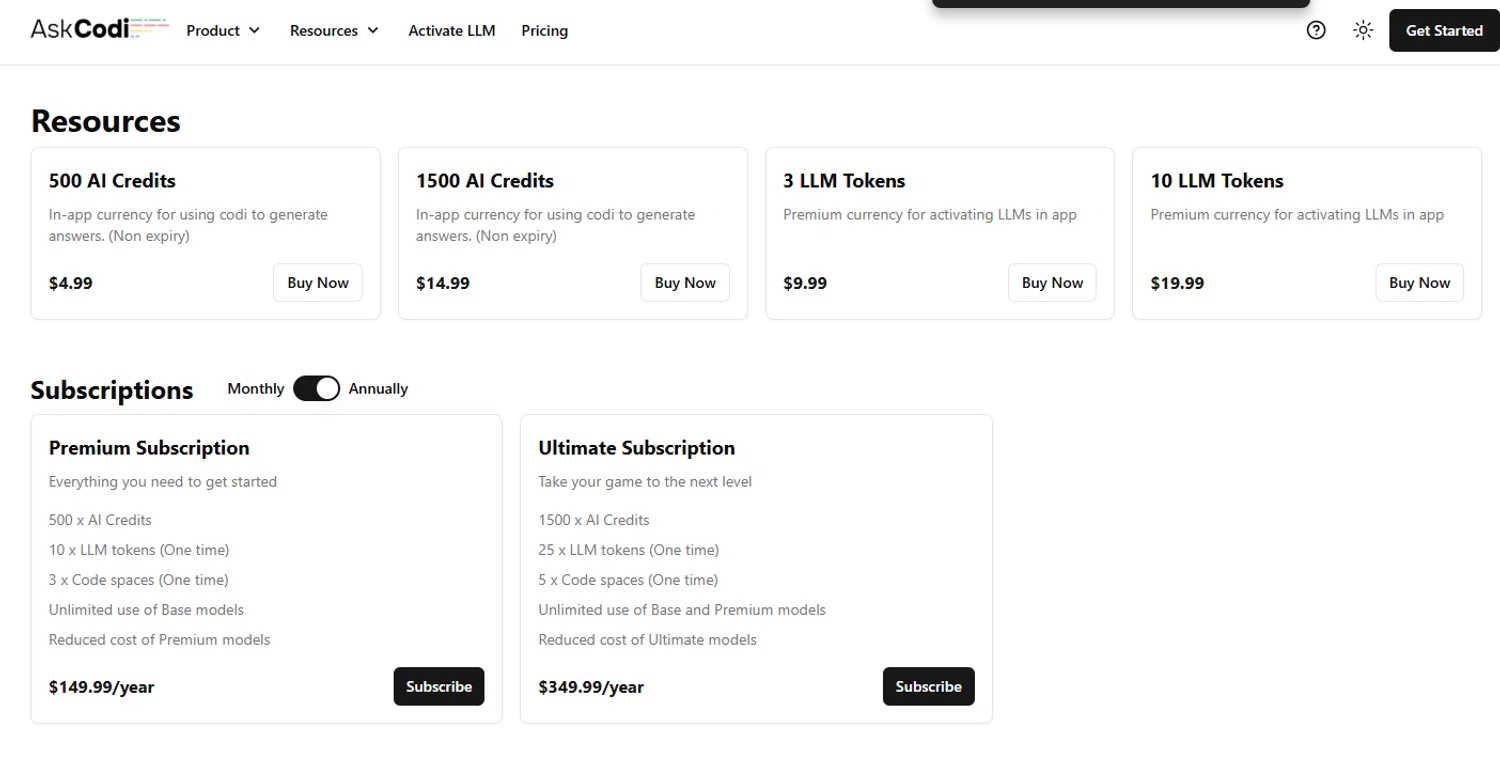Screen dimensions: 1500x761
Task: Click the "1500 x AI Credits" line
Action: coord(594,520)
